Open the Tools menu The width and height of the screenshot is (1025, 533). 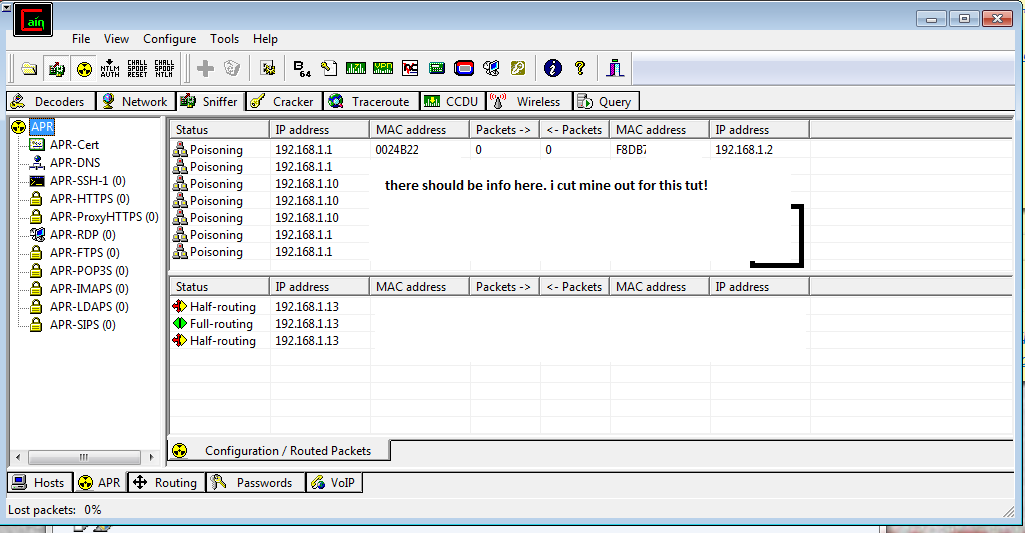coord(224,39)
